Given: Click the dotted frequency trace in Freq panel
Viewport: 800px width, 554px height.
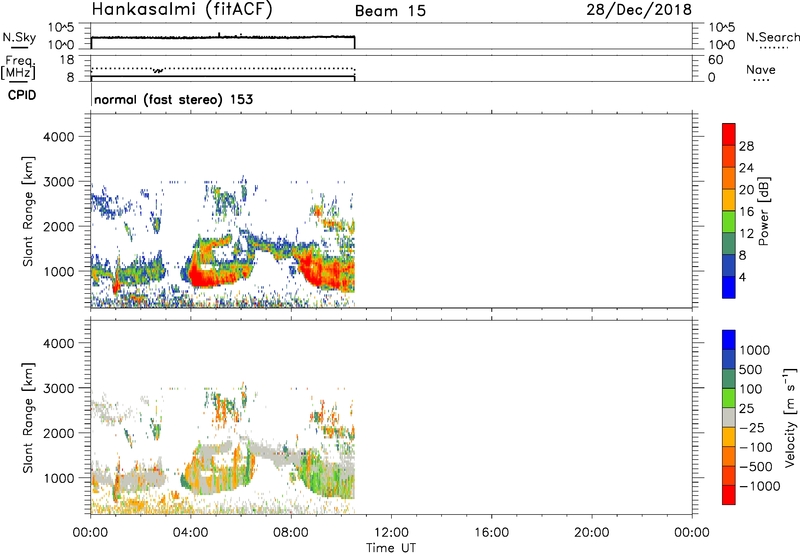Looking at the screenshot, I should click(x=223, y=68).
